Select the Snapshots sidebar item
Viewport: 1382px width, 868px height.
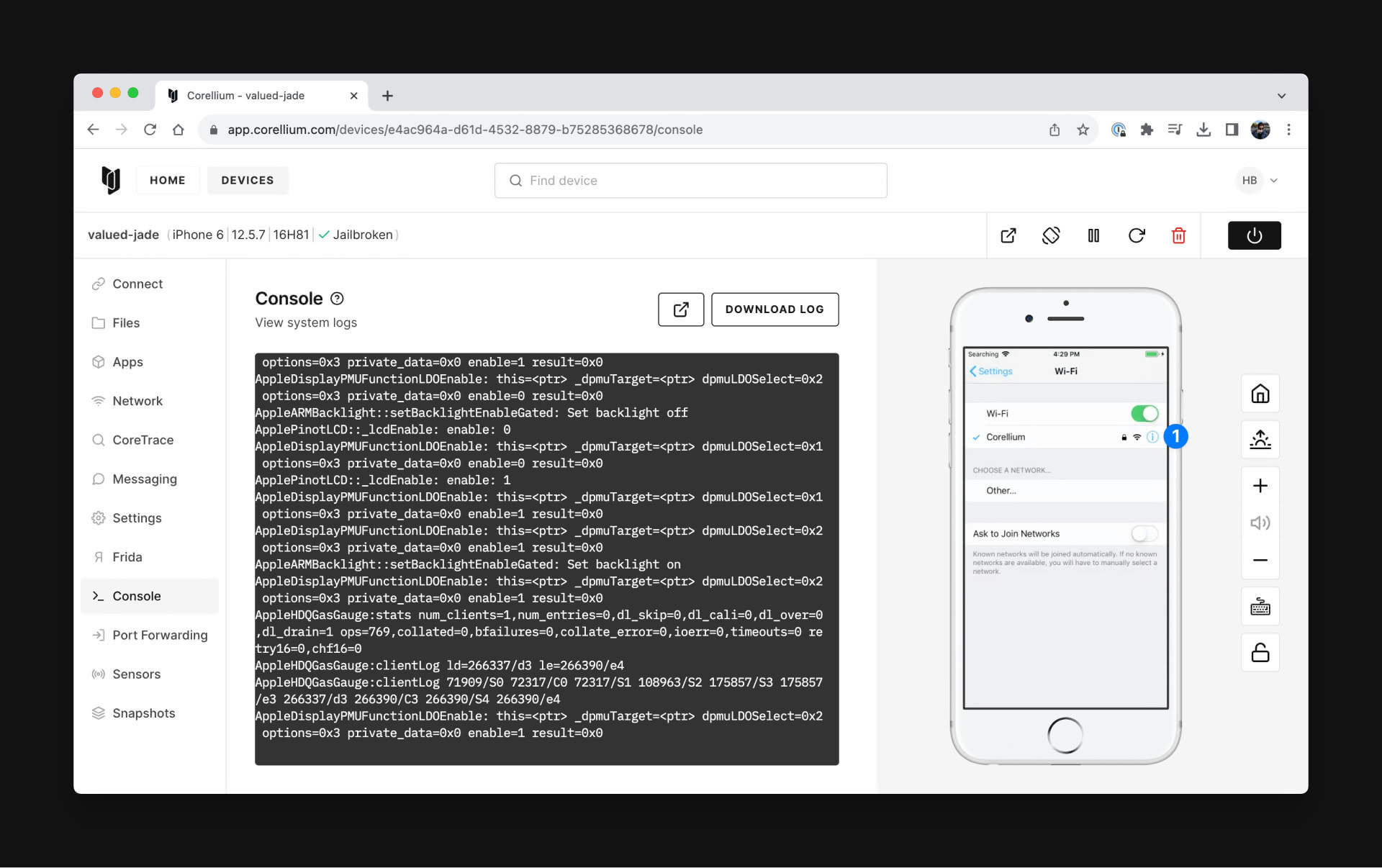(145, 713)
